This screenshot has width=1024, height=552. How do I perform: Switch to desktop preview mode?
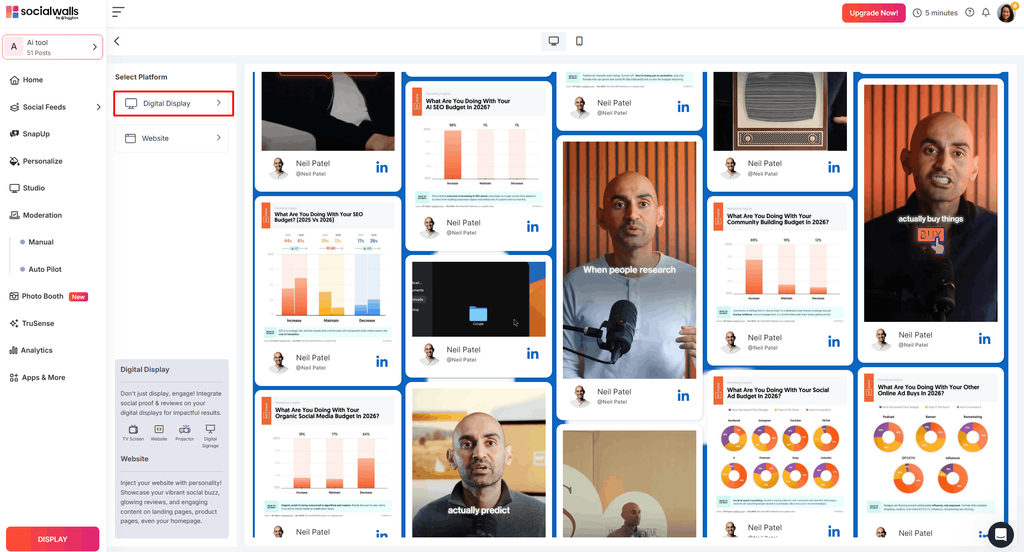coord(554,41)
